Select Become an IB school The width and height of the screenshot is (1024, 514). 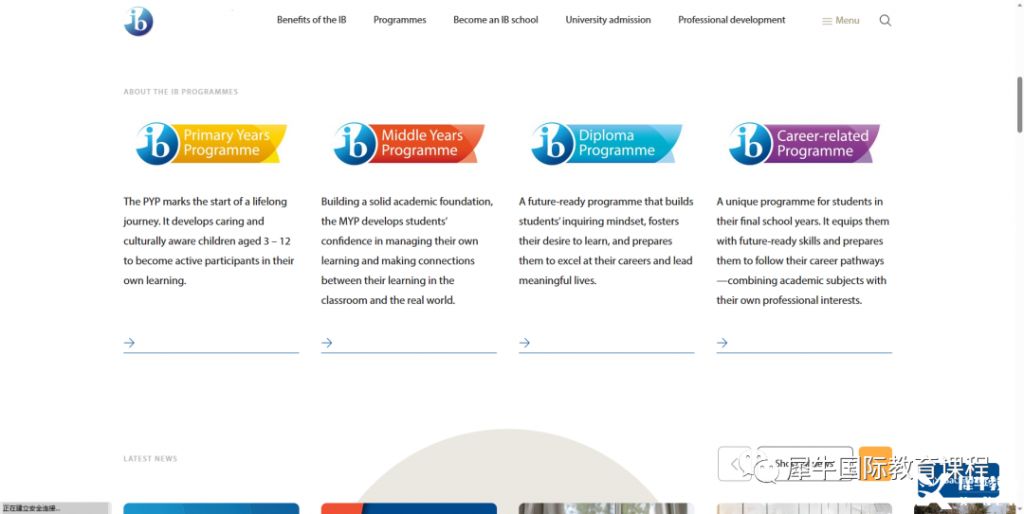496,20
